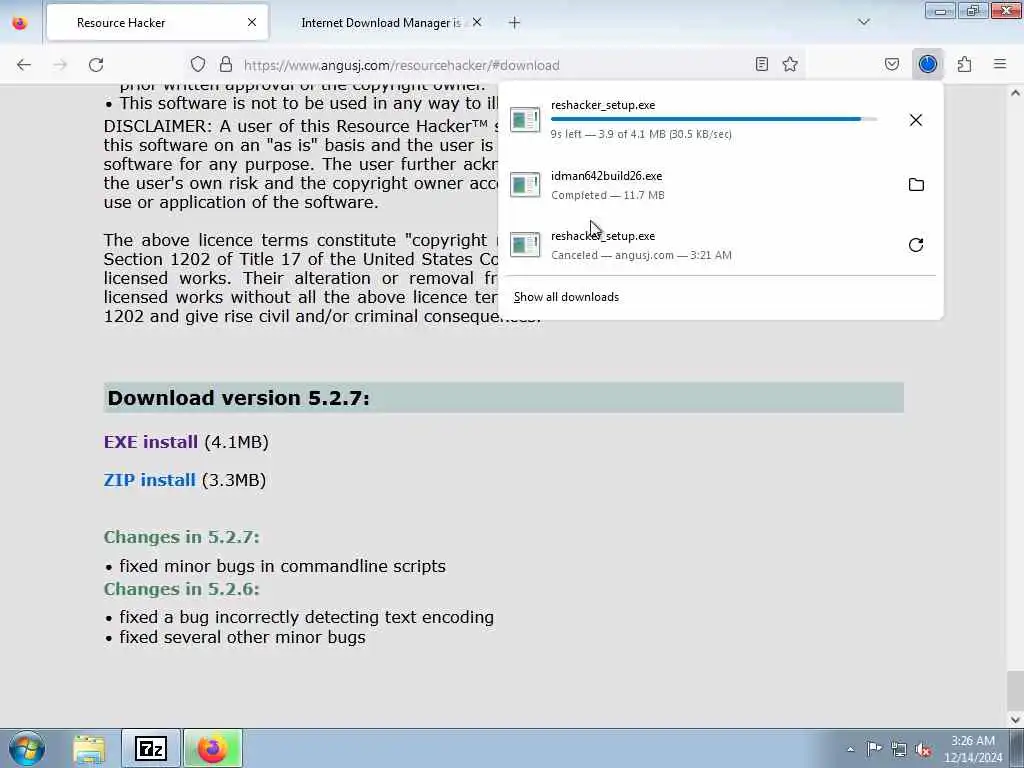
Task: Click 'Completed — 11.7 MB' status text
Action: click(607, 195)
